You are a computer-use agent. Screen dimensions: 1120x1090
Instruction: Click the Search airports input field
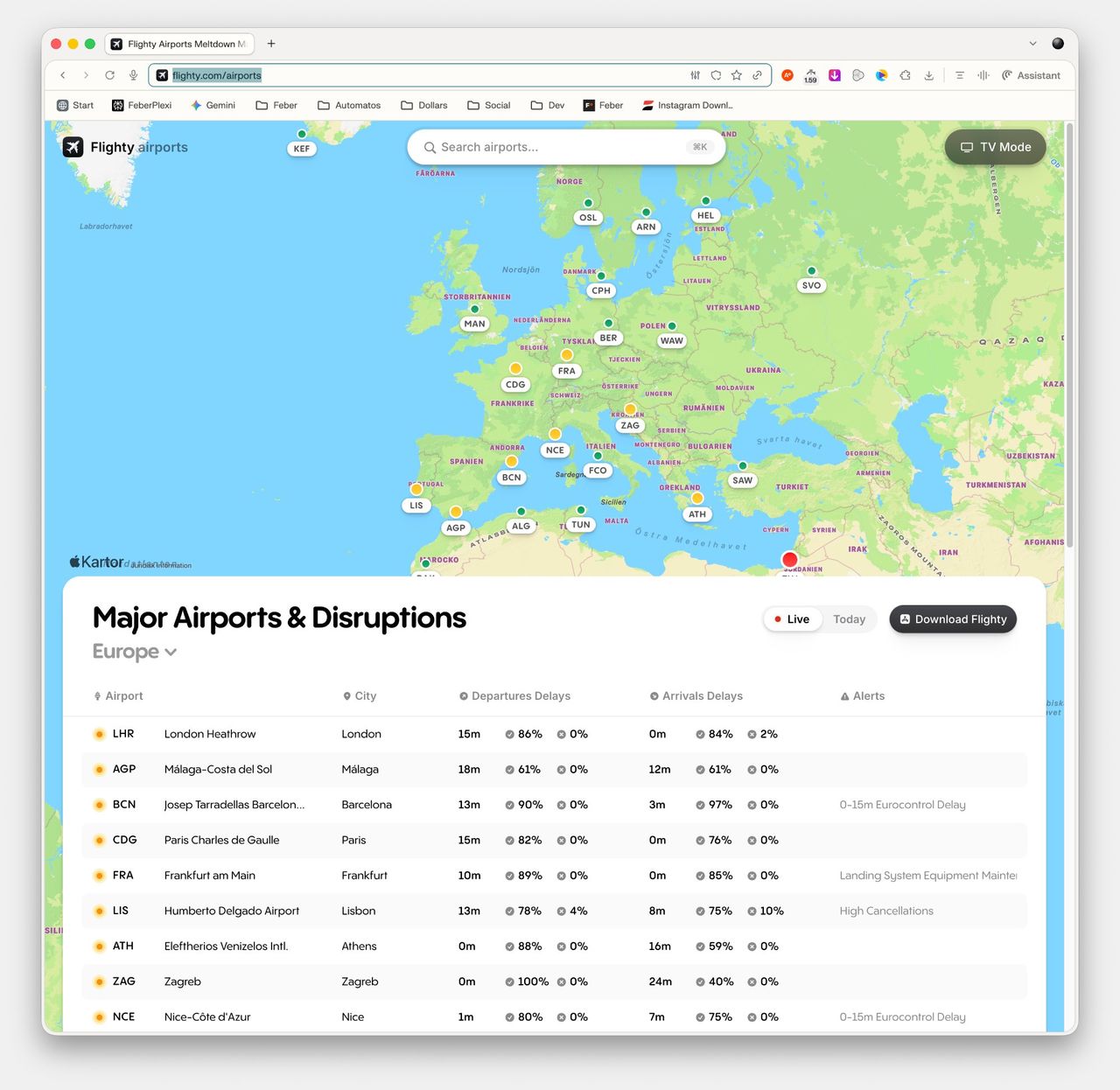pos(560,147)
